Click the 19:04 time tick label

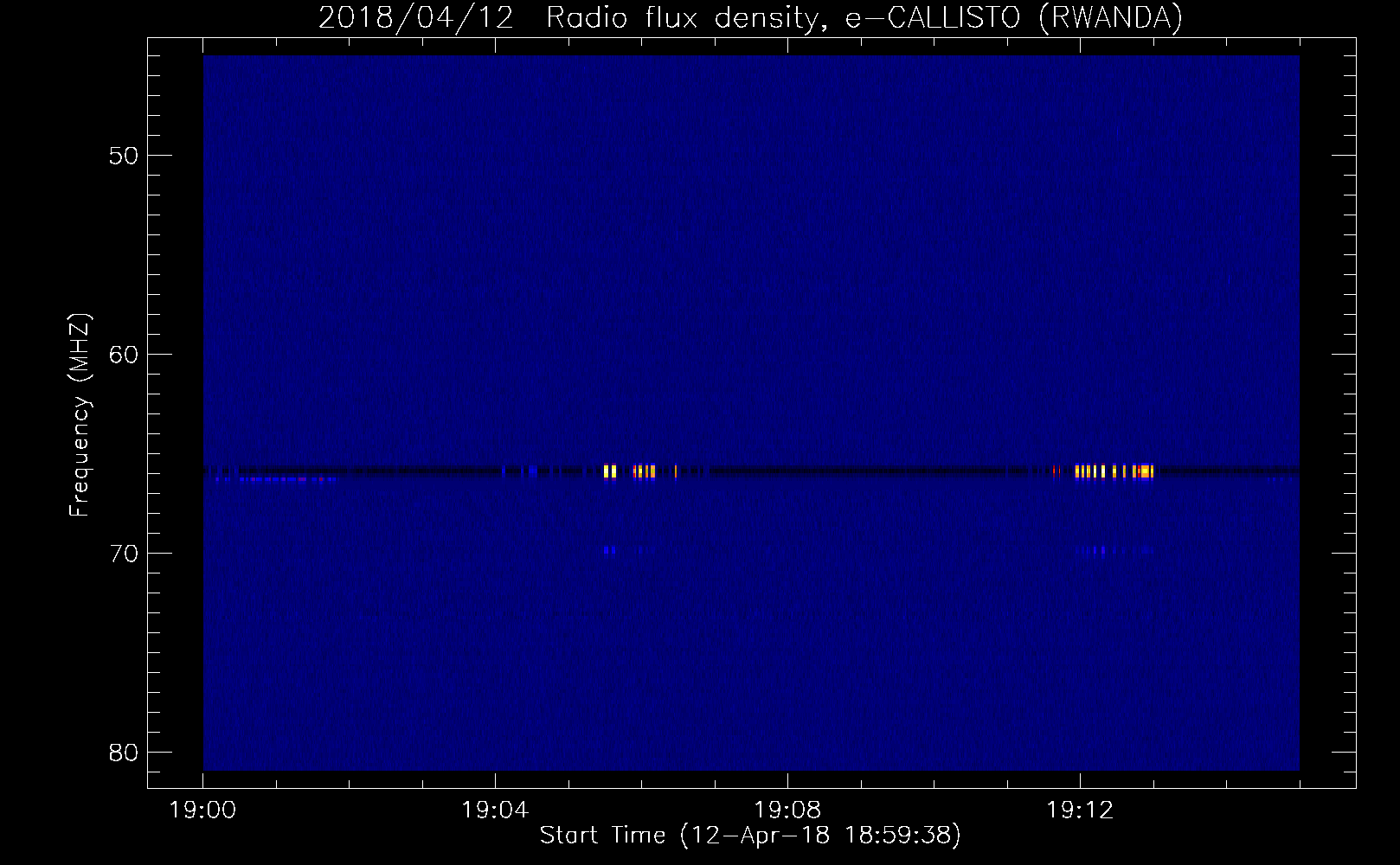click(495, 811)
